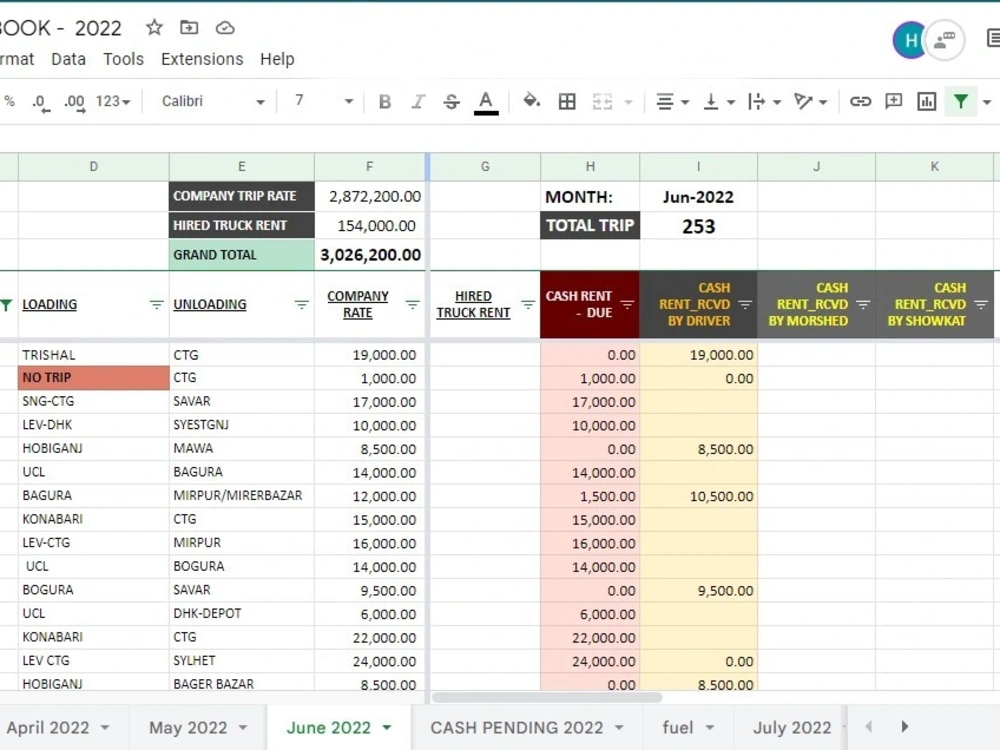The height and width of the screenshot is (750, 1000).
Task: Select the BAGER BAZAR cell
Action: 242,684
